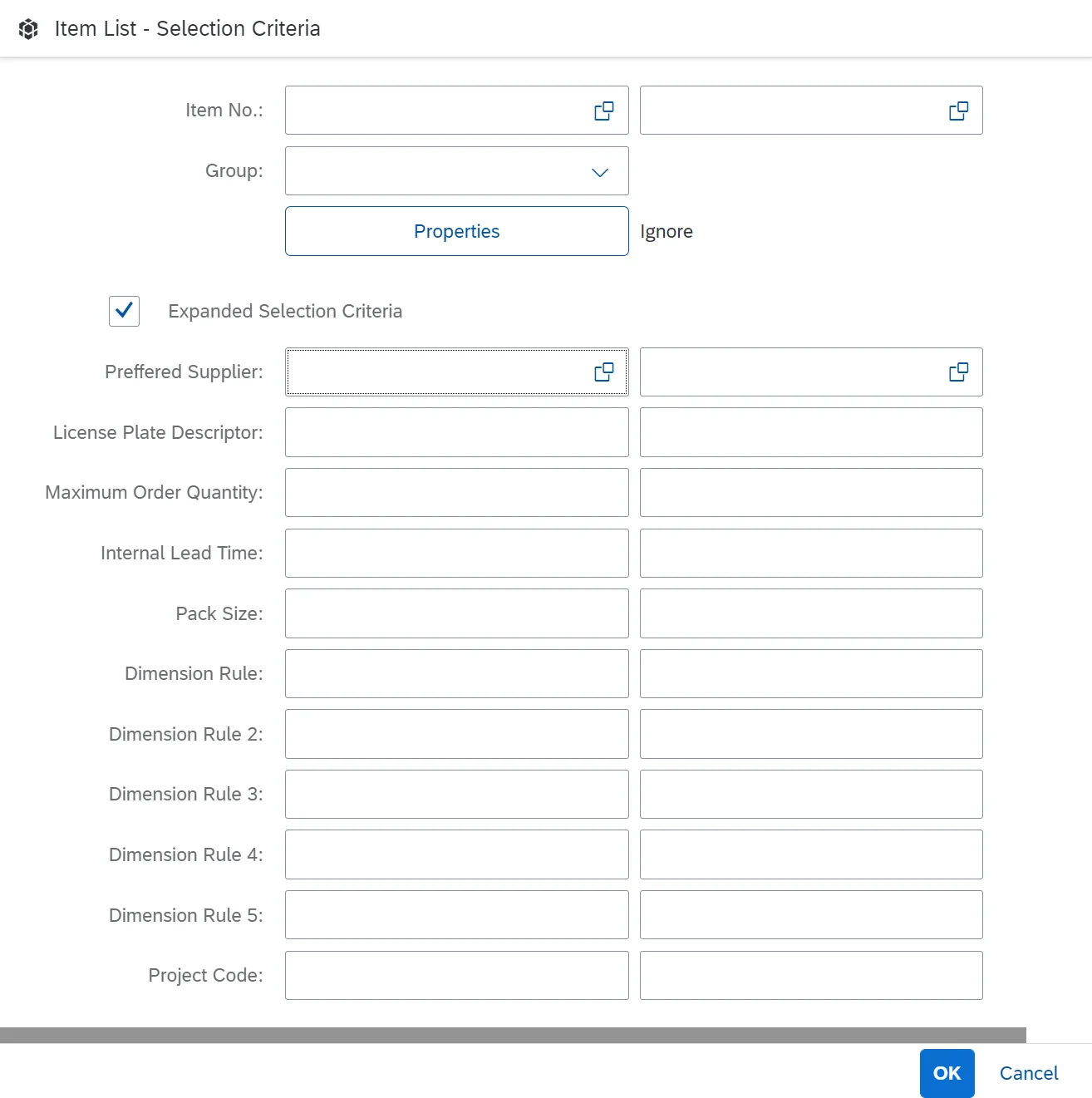Confirm selection with OK button
The height and width of the screenshot is (1098, 1092).
[x=947, y=1073]
